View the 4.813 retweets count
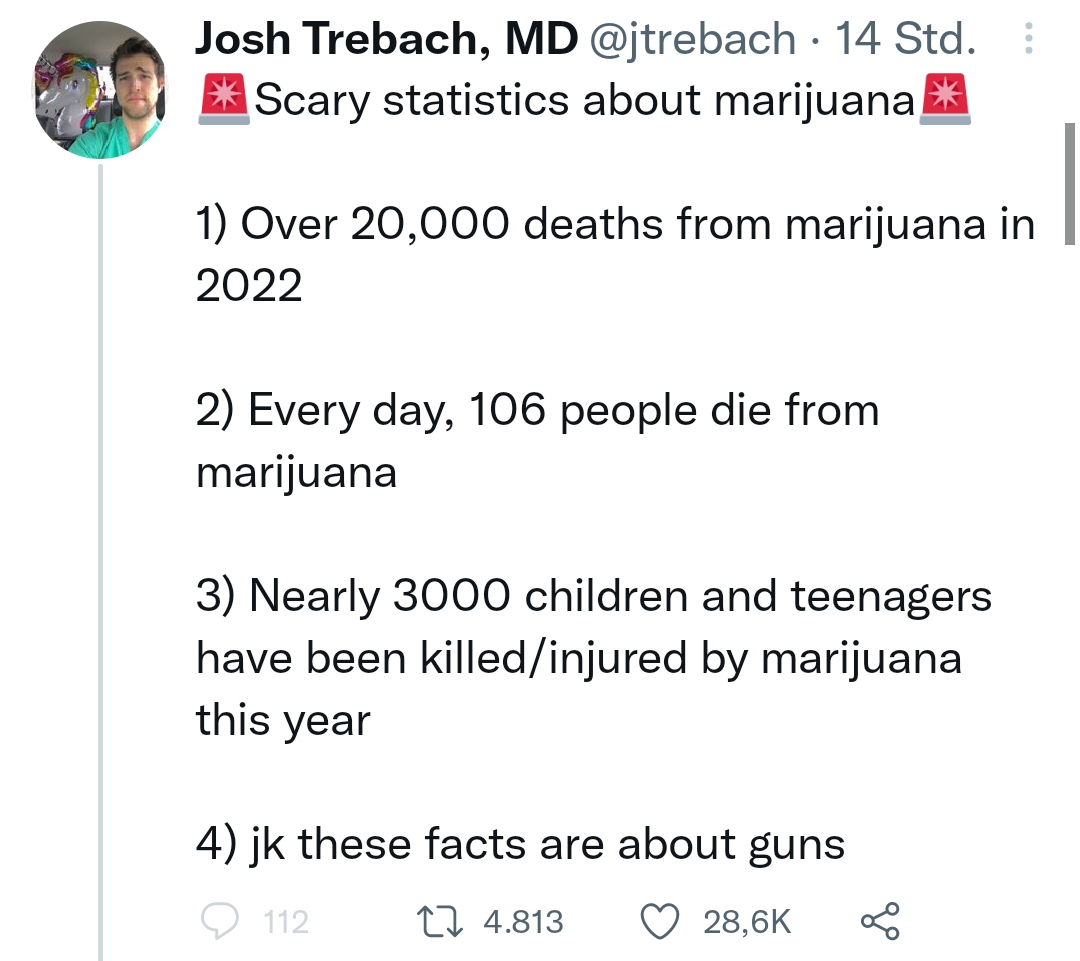 (523, 922)
